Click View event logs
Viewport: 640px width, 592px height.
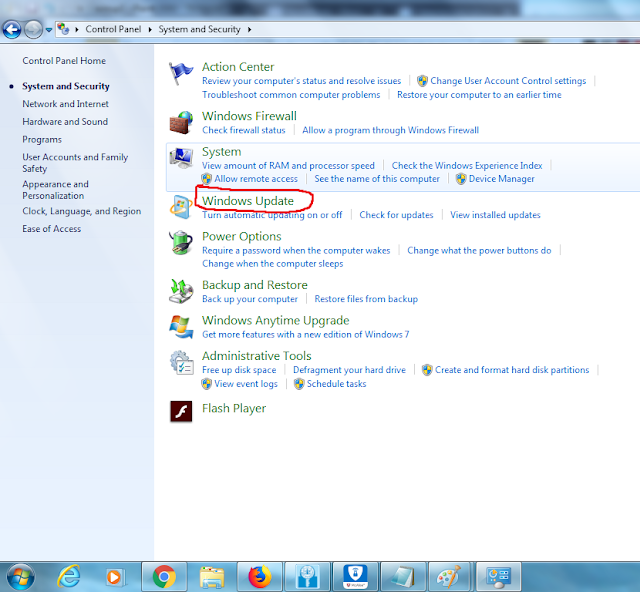(246, 384)
